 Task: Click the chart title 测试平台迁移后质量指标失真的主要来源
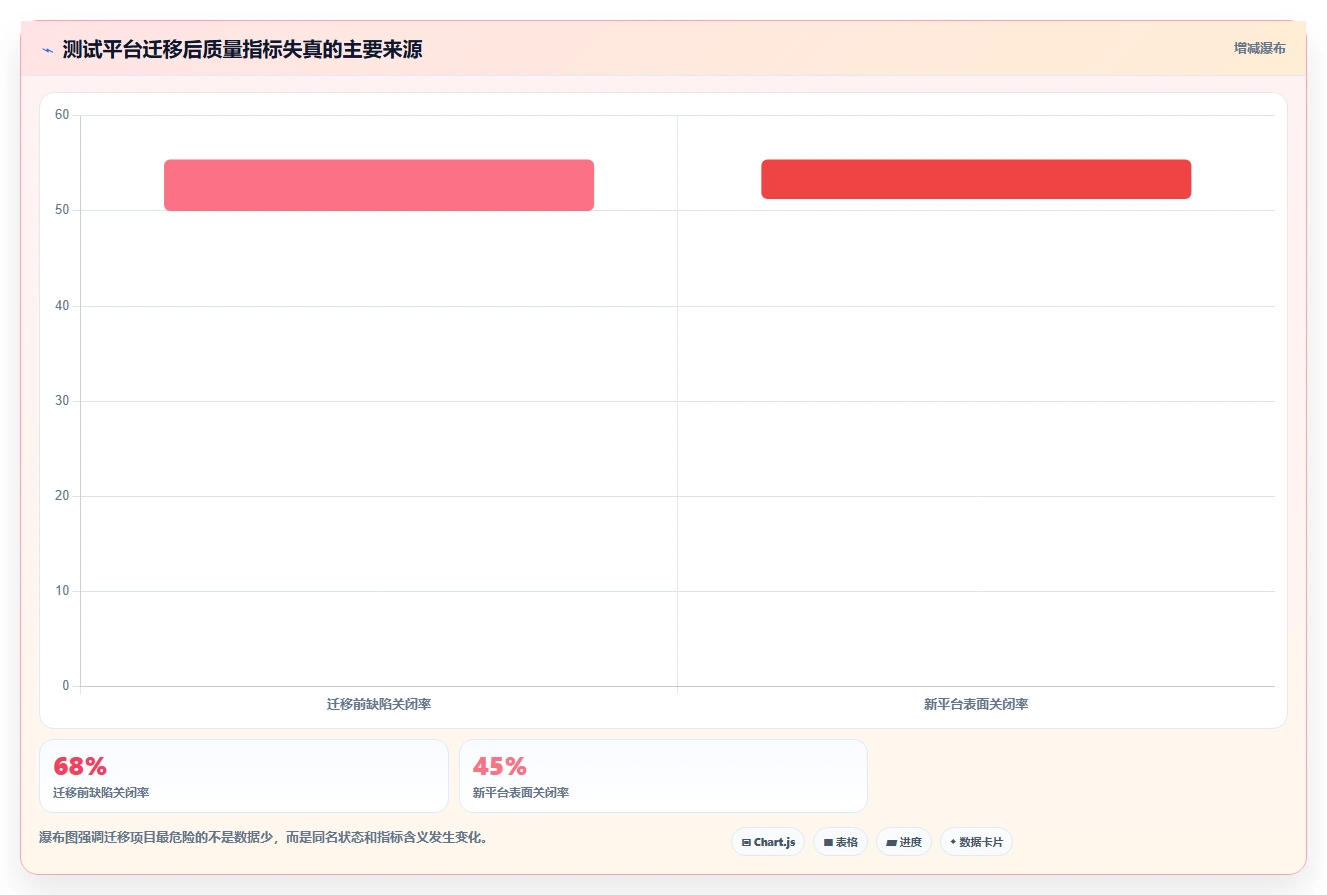click(x=242, y=49)
